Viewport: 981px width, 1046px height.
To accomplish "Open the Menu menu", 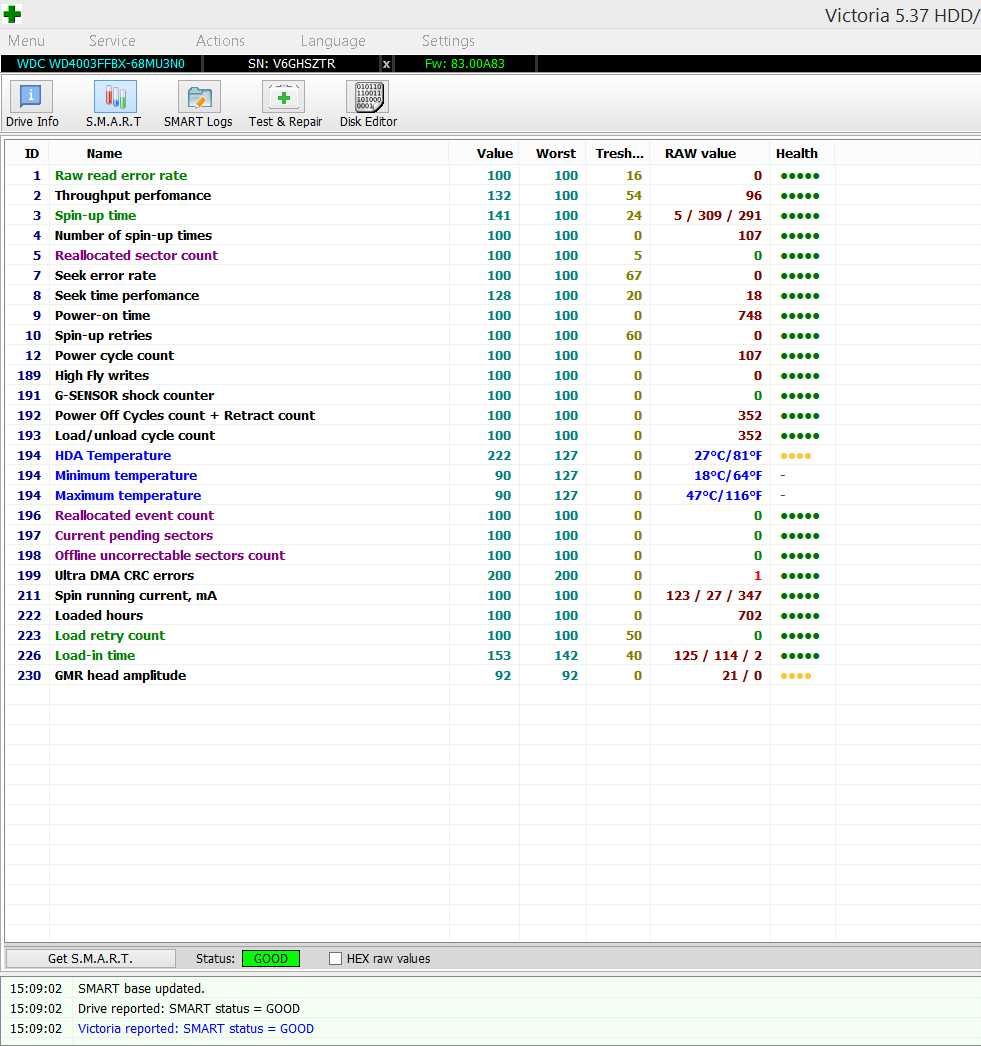I will pyautogui.click(x=26, y=41).
